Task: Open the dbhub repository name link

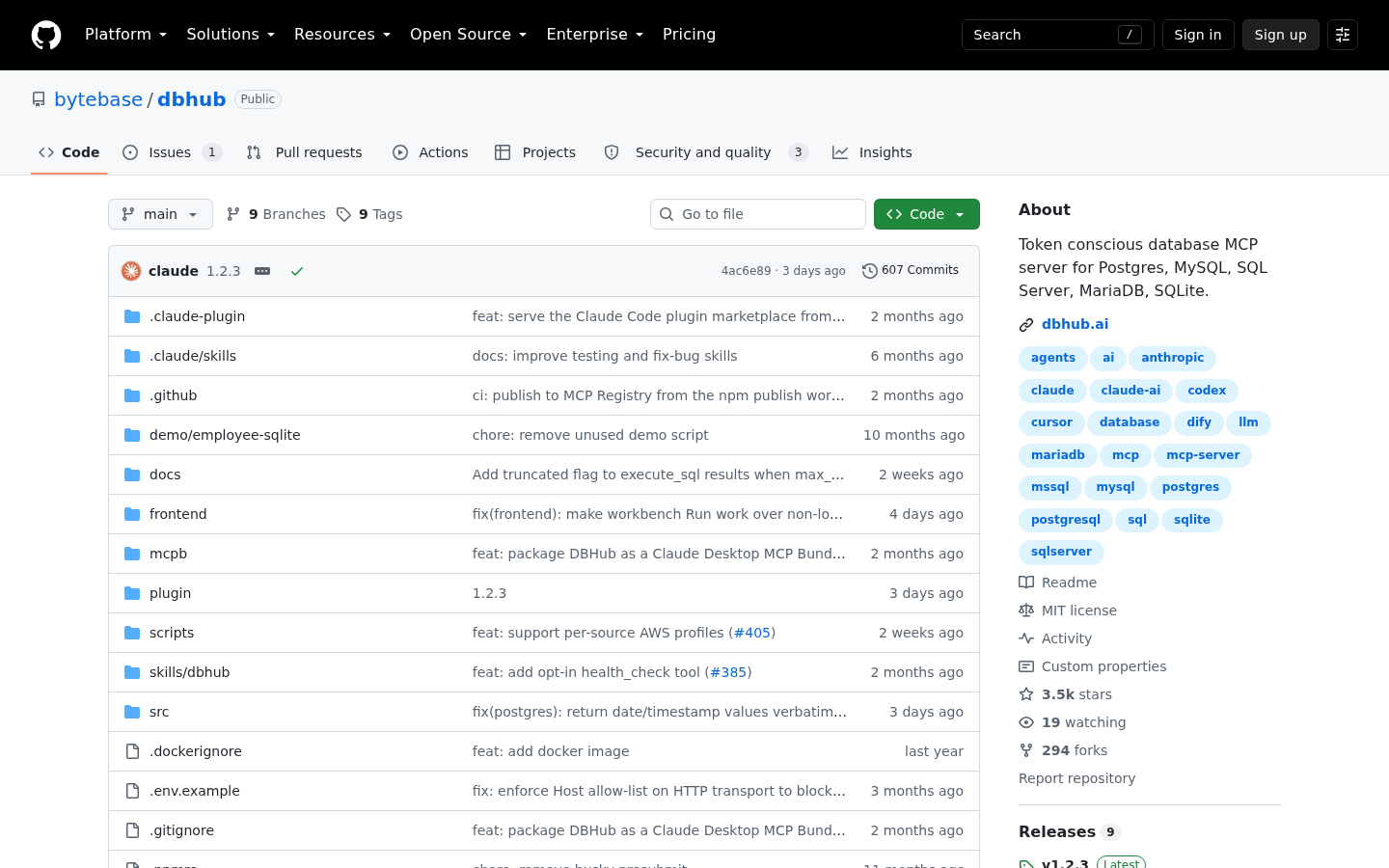Action: [192, 99]
